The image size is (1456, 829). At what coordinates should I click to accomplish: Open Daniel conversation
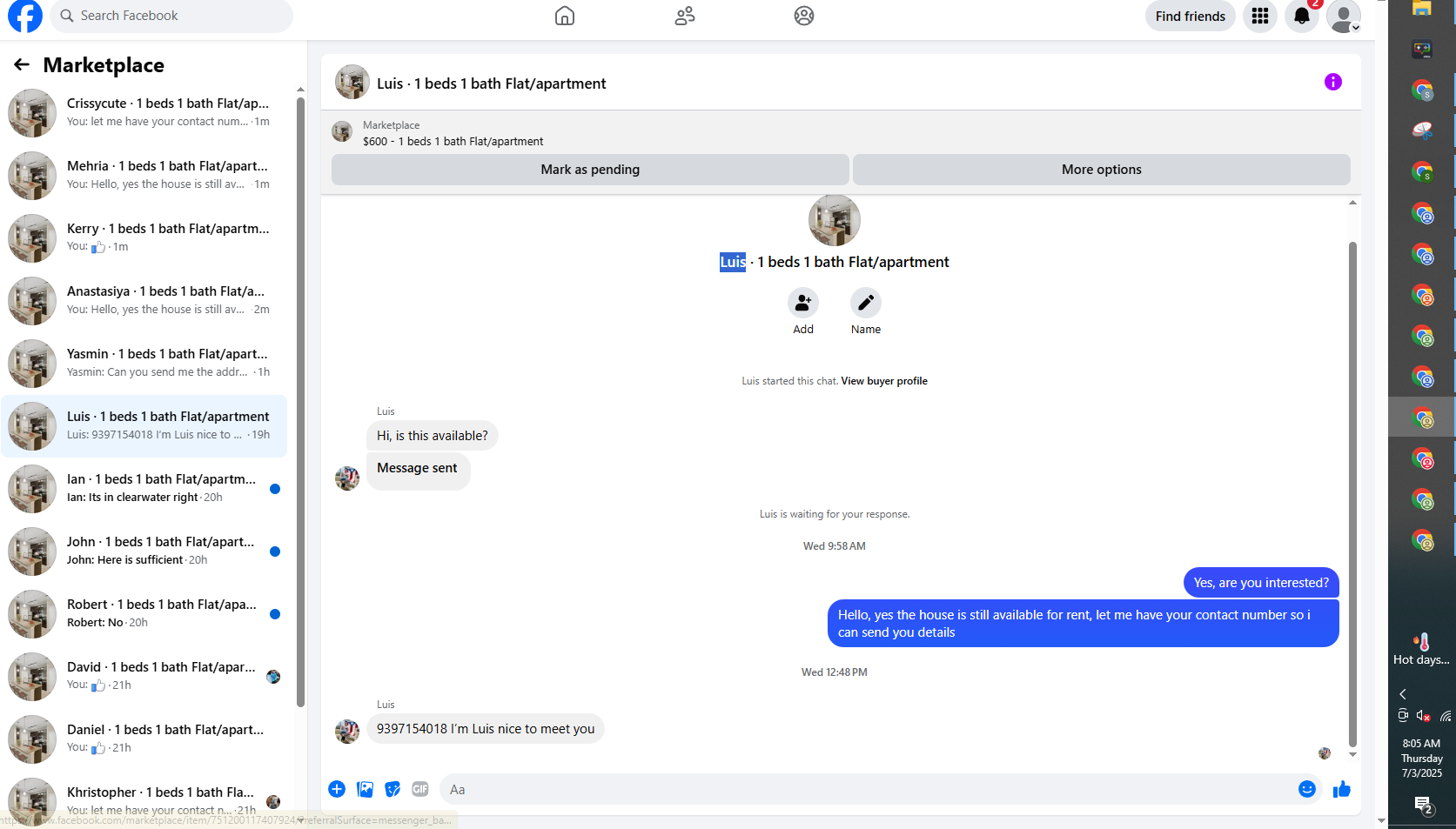(144, 739)
